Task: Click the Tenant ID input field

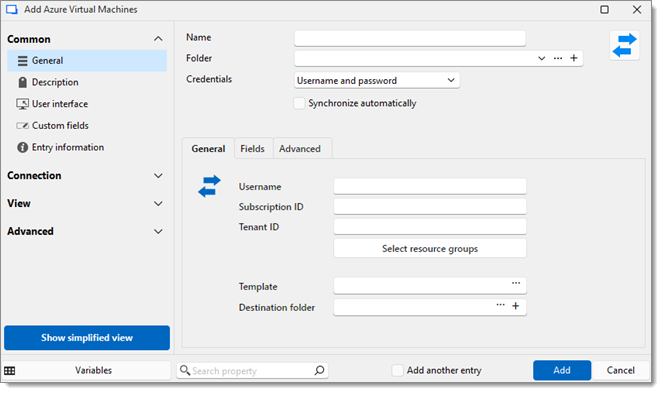Action: (430, 227)
